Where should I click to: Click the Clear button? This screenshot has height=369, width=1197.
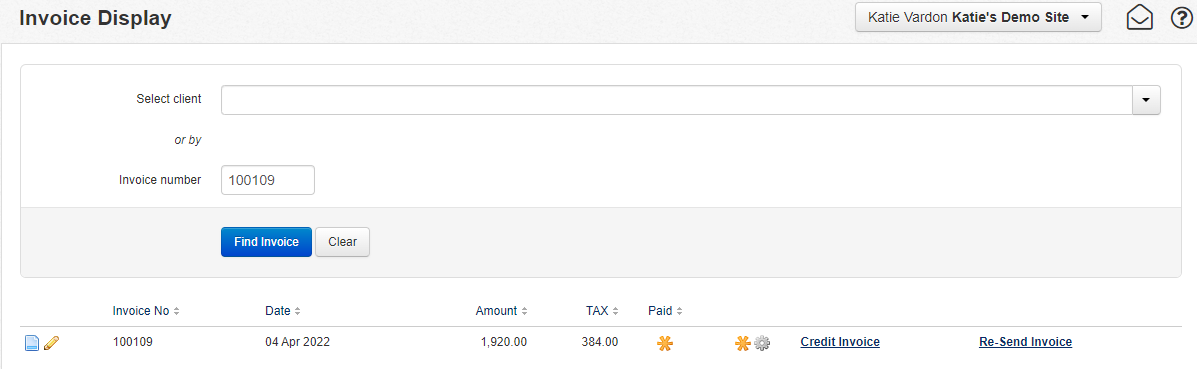click(x=343, y=242)
